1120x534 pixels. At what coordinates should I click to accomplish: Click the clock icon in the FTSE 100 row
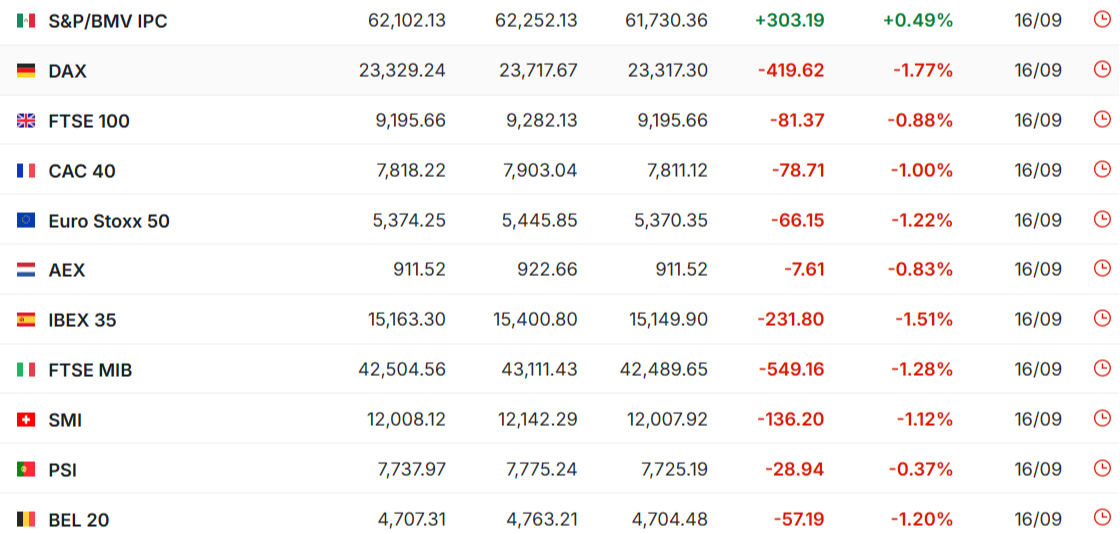click(x=1102, y=119)
